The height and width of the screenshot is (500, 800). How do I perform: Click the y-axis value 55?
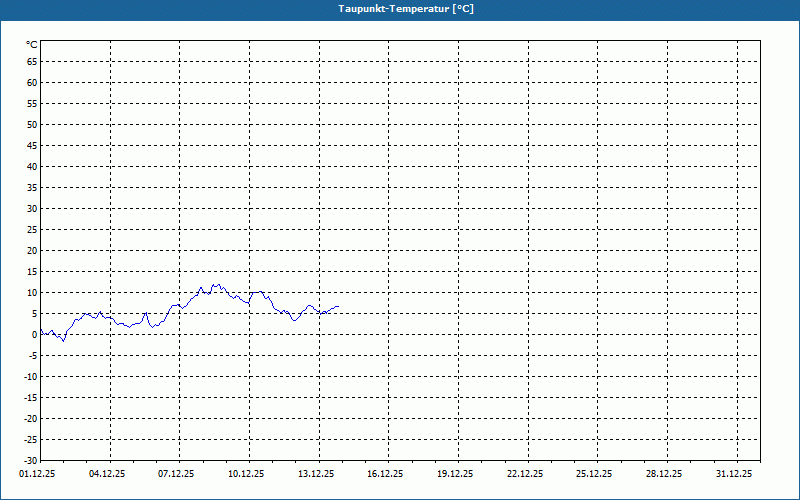pos(32,104)
